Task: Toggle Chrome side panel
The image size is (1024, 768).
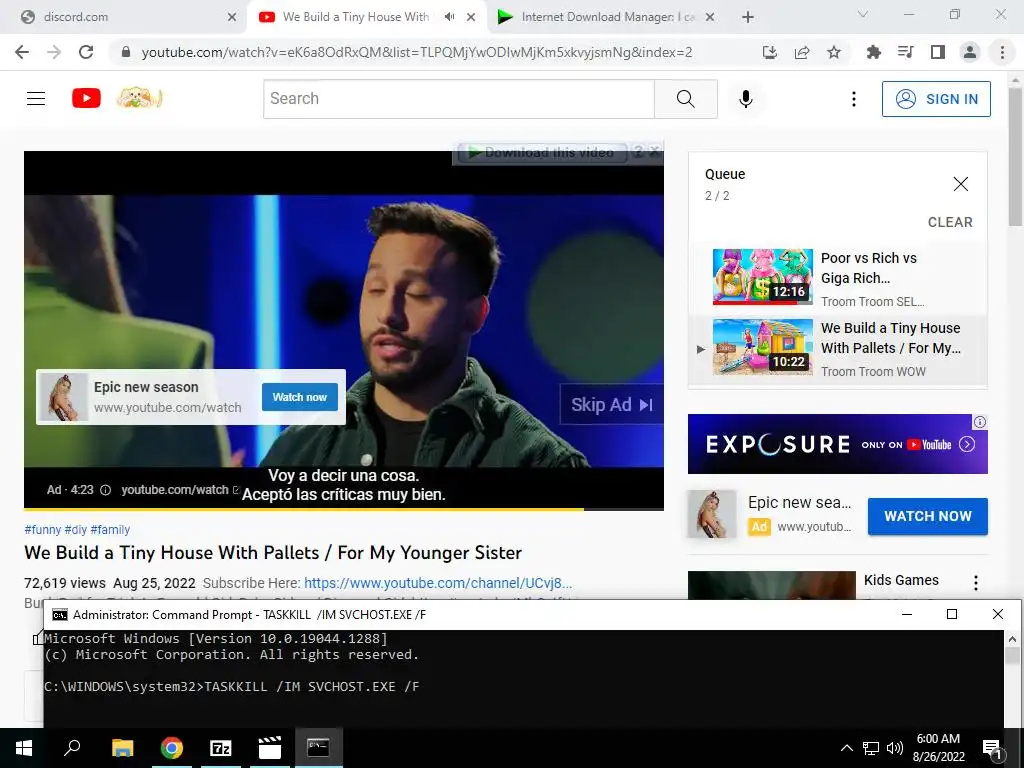Action: pyautogui.click(x=938, y=52)
